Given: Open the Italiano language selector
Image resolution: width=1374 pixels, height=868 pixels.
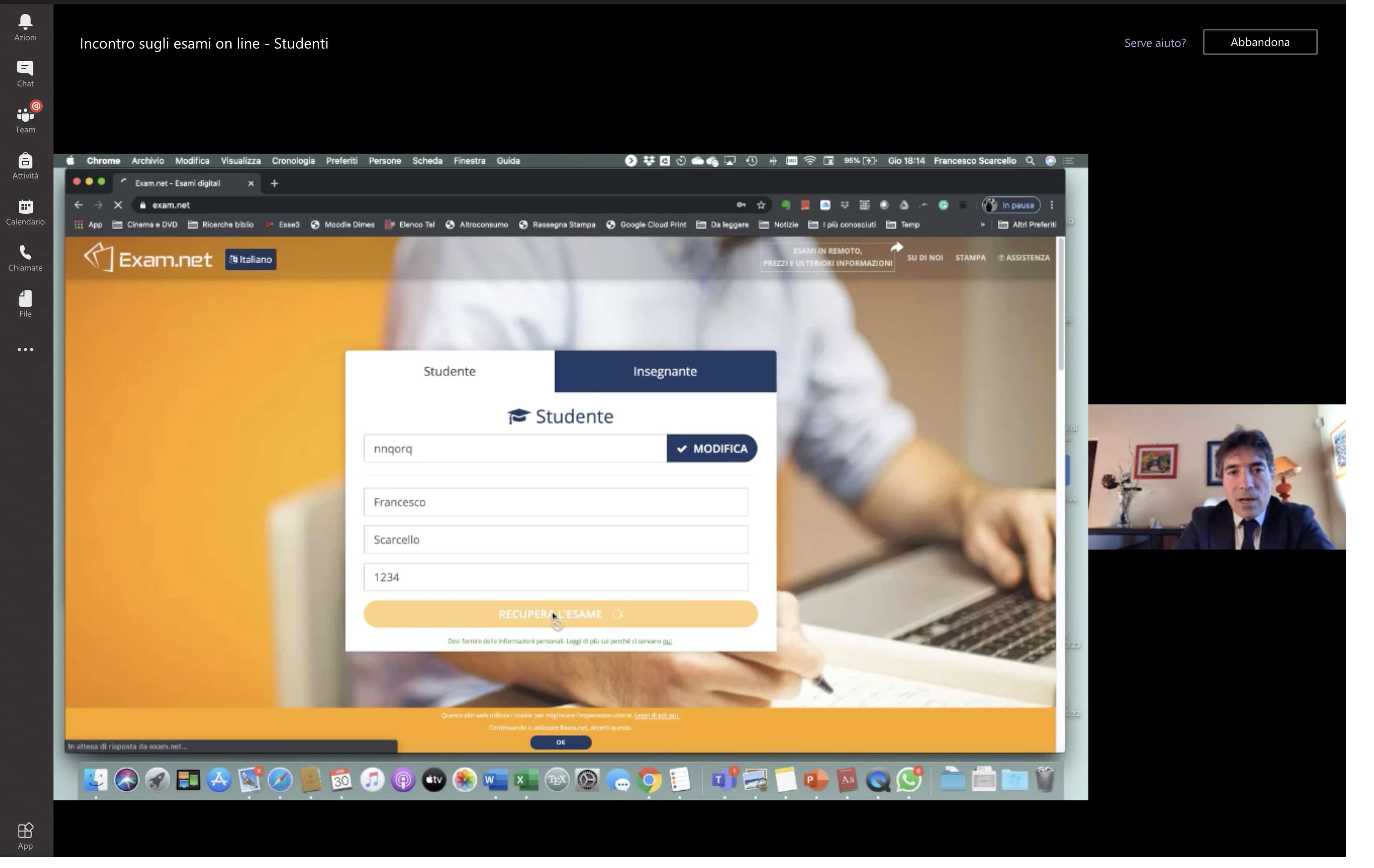Looking at the screenshot, I should point(251,259).
